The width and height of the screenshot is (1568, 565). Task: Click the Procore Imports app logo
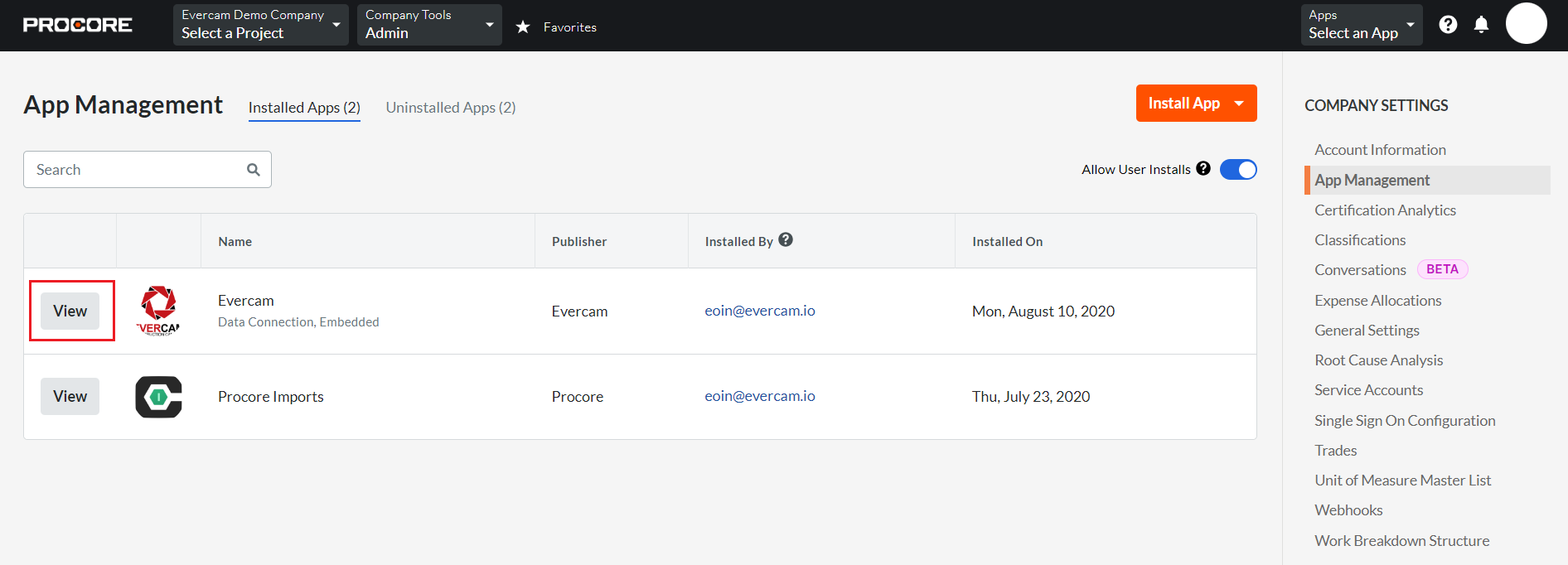pyautogui.click(x=158, y=397)
